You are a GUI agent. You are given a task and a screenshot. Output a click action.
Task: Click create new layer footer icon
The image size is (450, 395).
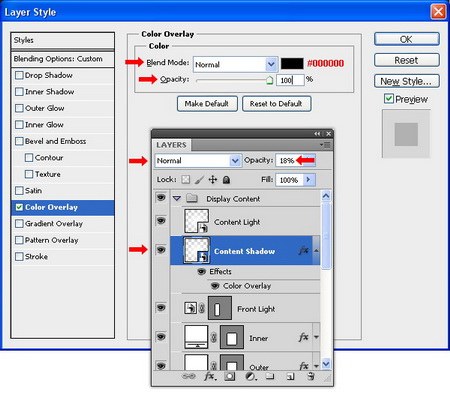(x=290, y=377)
